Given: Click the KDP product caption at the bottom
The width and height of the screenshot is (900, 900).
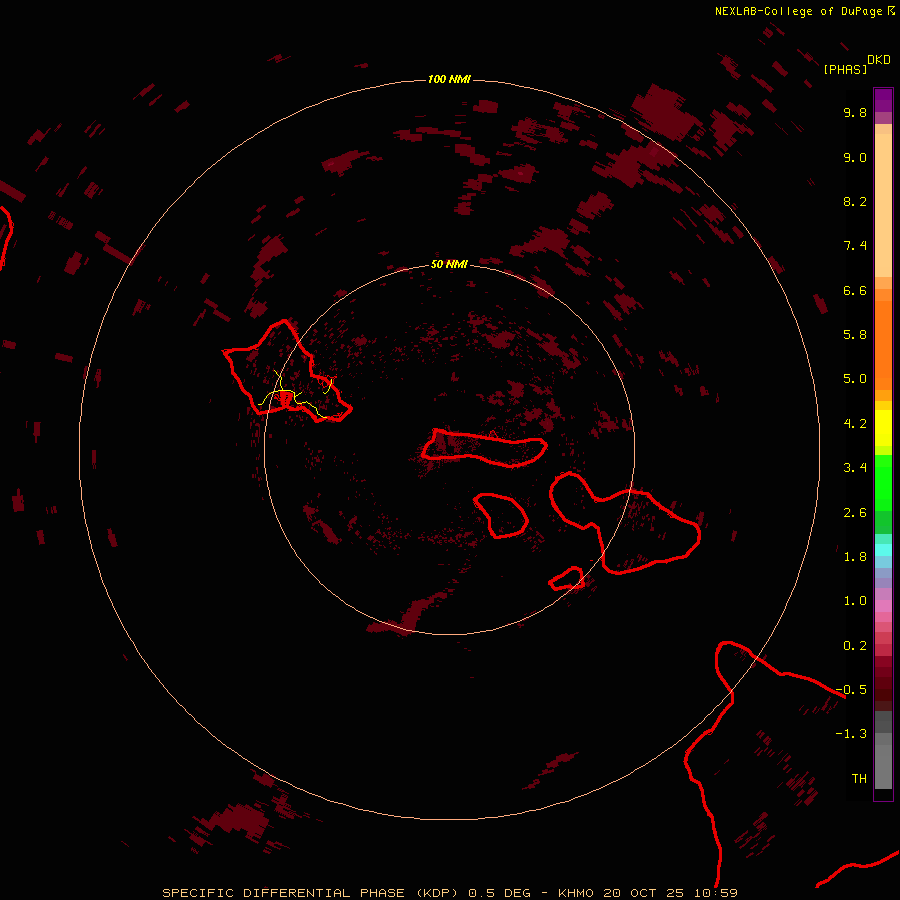Looking at the screenshot, I should tap(449, 893).
